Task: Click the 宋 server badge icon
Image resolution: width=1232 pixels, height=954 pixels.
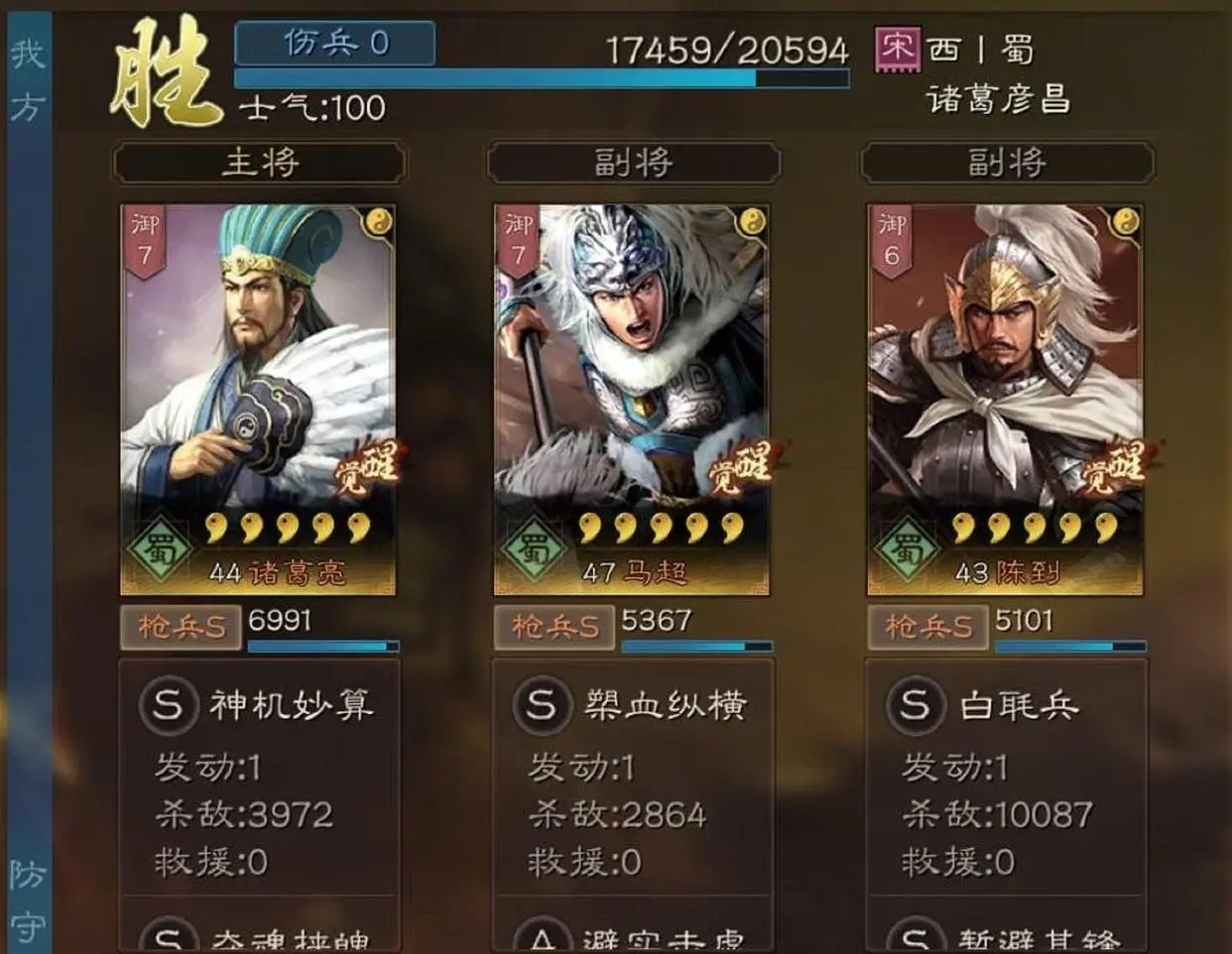Action: [898, 49]
